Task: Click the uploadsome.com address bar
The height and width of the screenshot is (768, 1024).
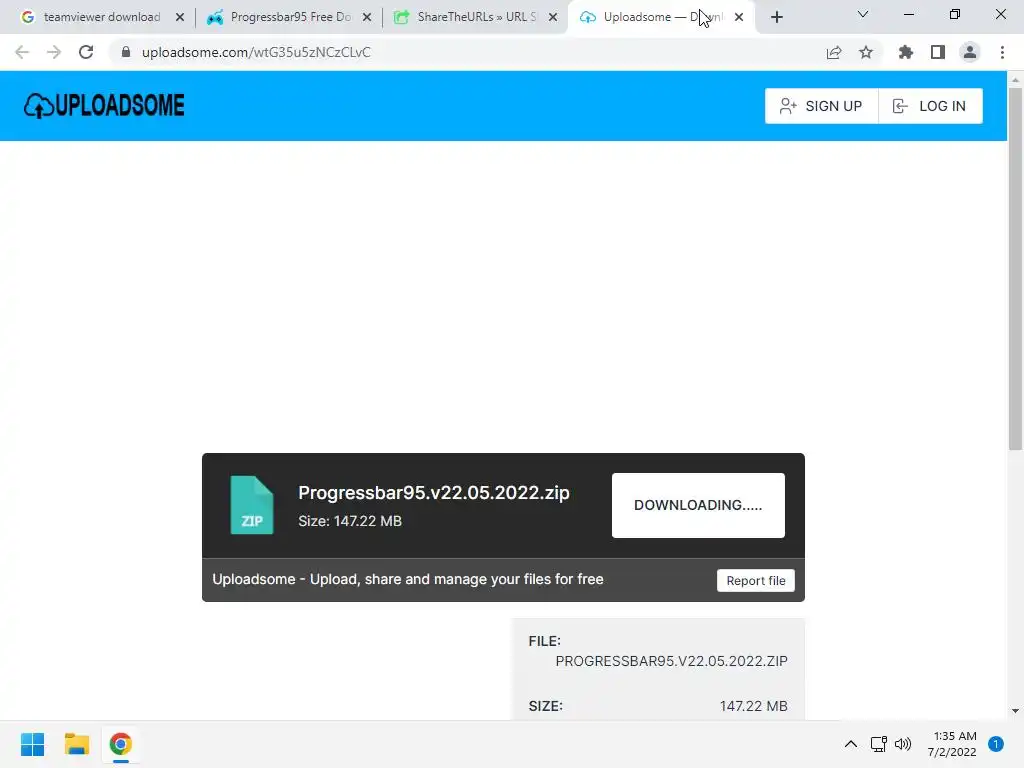Action: point(464,52)
